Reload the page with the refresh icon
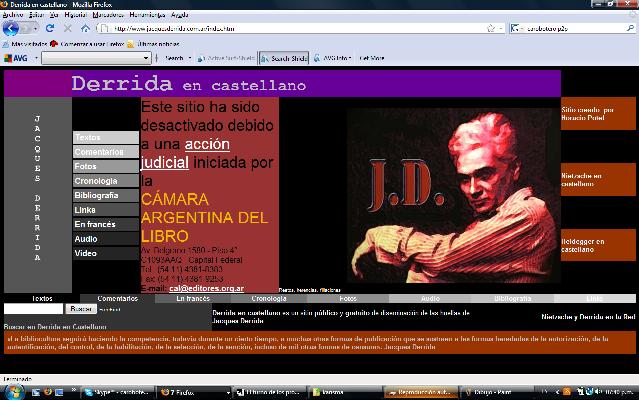The height and width of the screenshot is (402, 639). pyautogui.click(x=50, y=28)
